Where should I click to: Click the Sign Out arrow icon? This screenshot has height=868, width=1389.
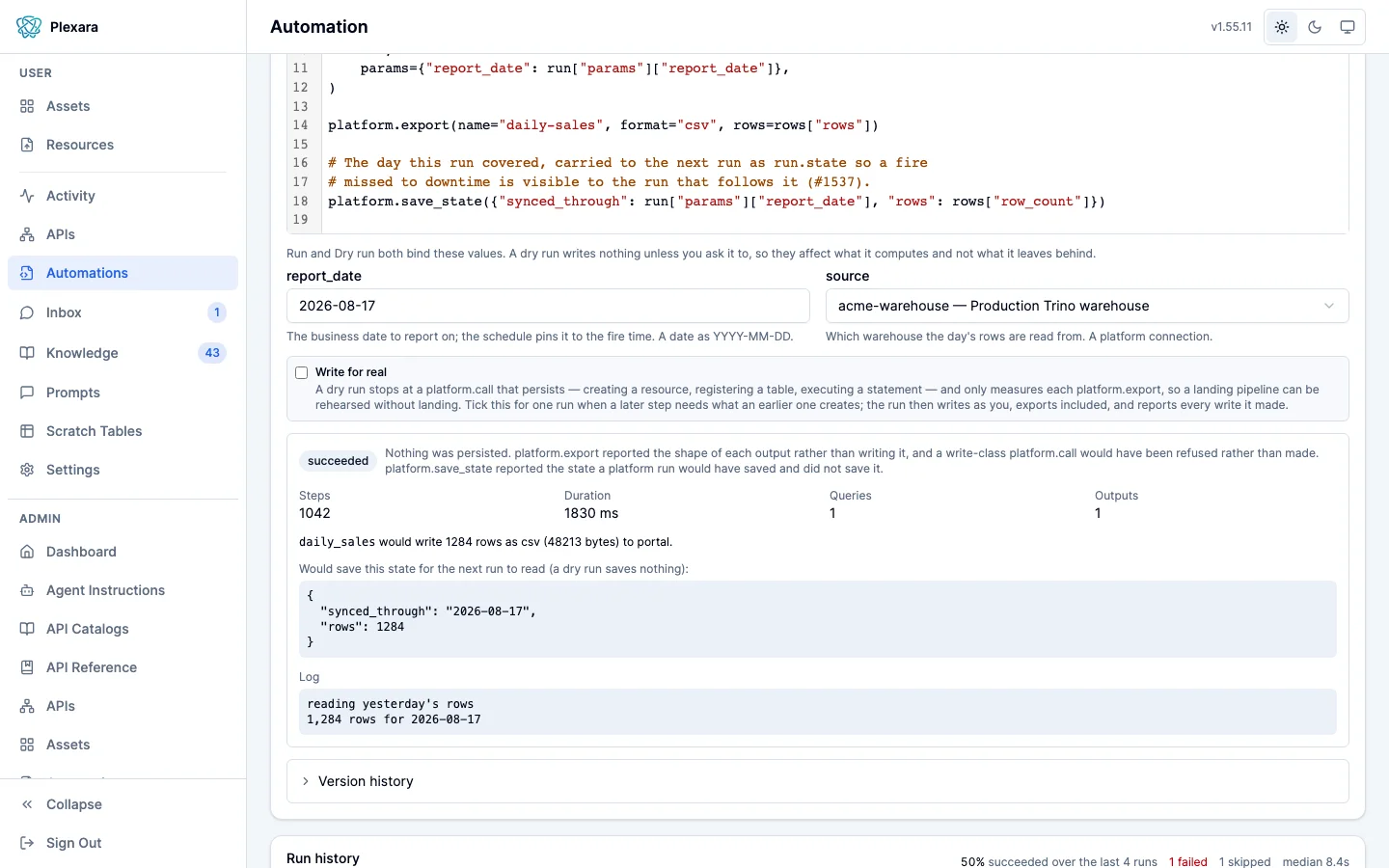click(27, 843)
